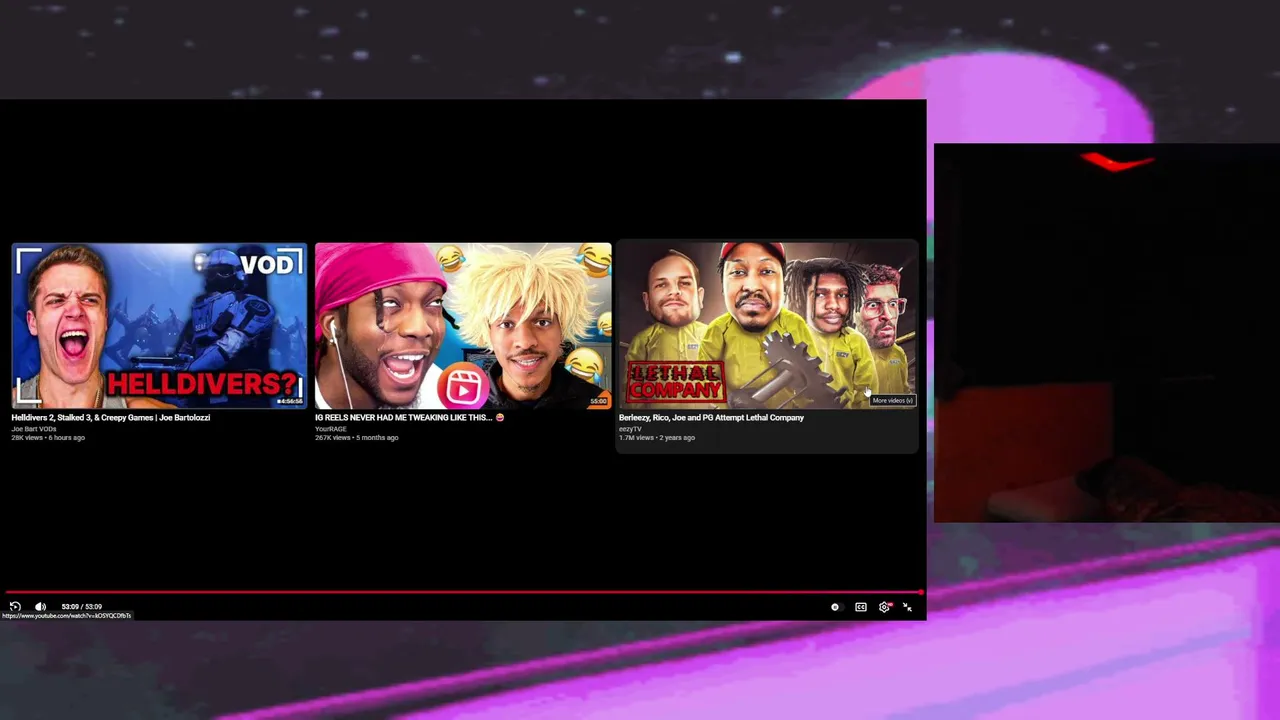The image size is (1280, 720).
Task: Visit the Joe Bart VODs channel
Action: click(34, 429)
